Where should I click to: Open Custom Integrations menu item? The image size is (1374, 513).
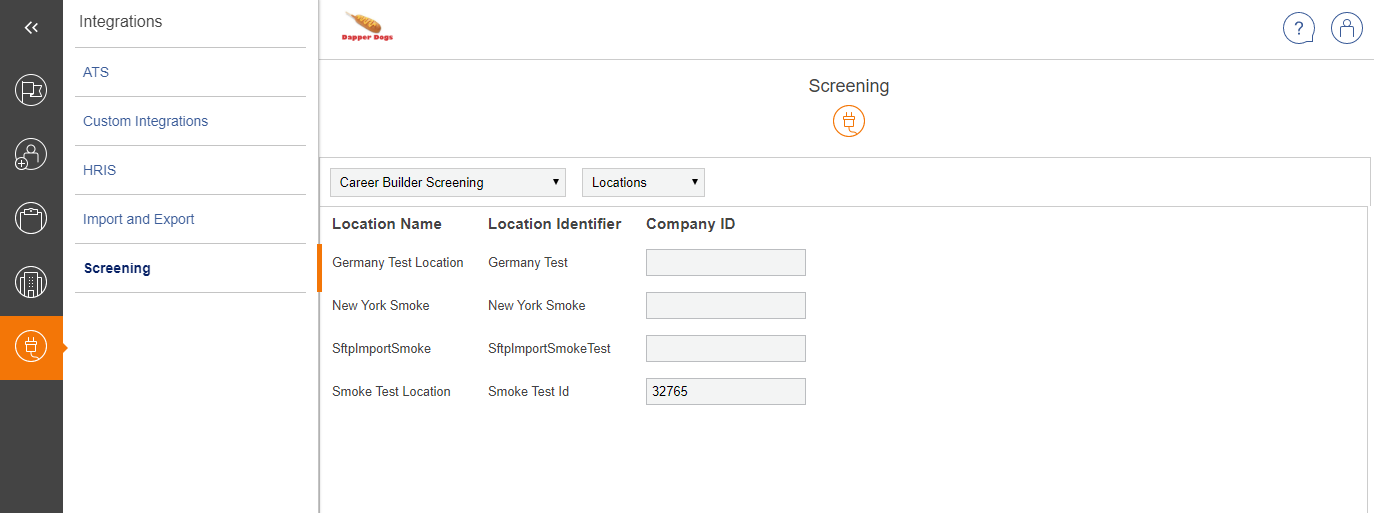click(146, 121)
